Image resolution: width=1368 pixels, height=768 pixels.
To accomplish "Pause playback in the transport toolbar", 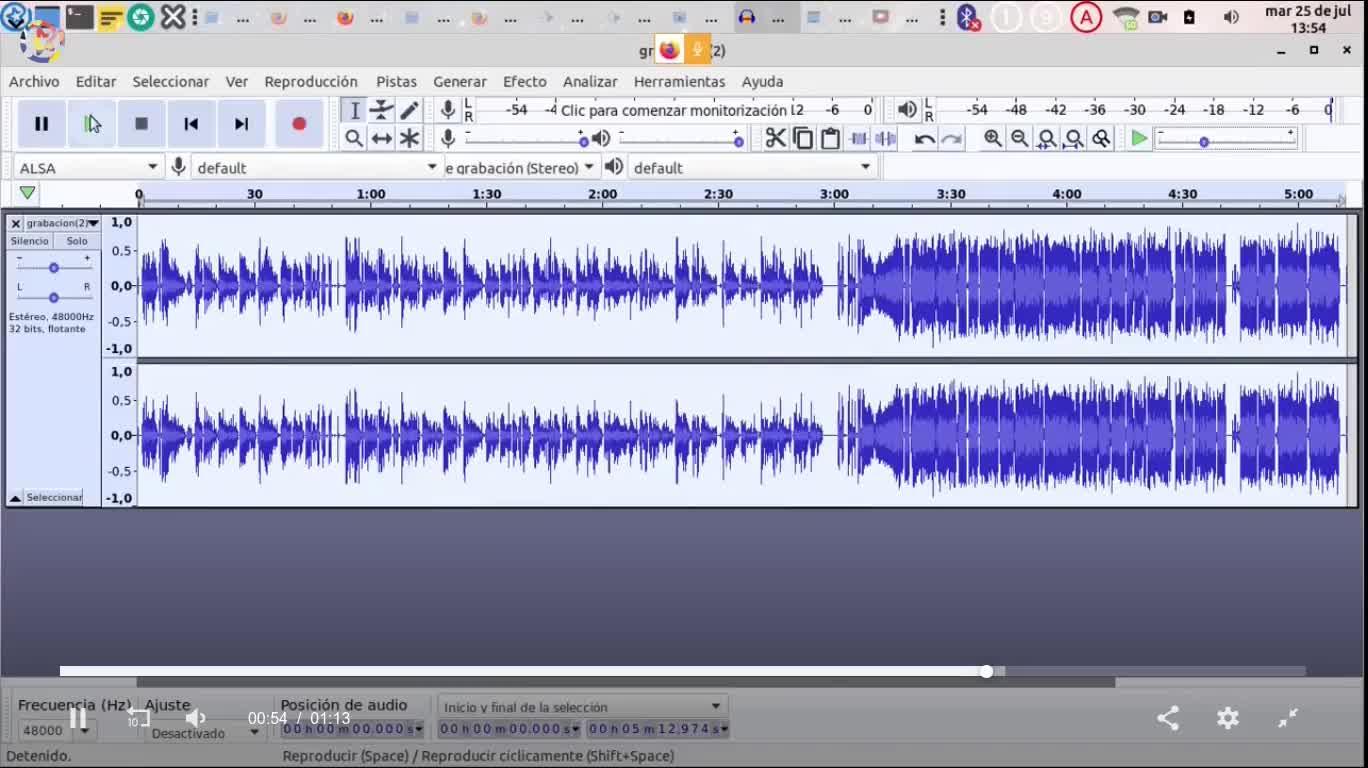I will pos(41,124).
